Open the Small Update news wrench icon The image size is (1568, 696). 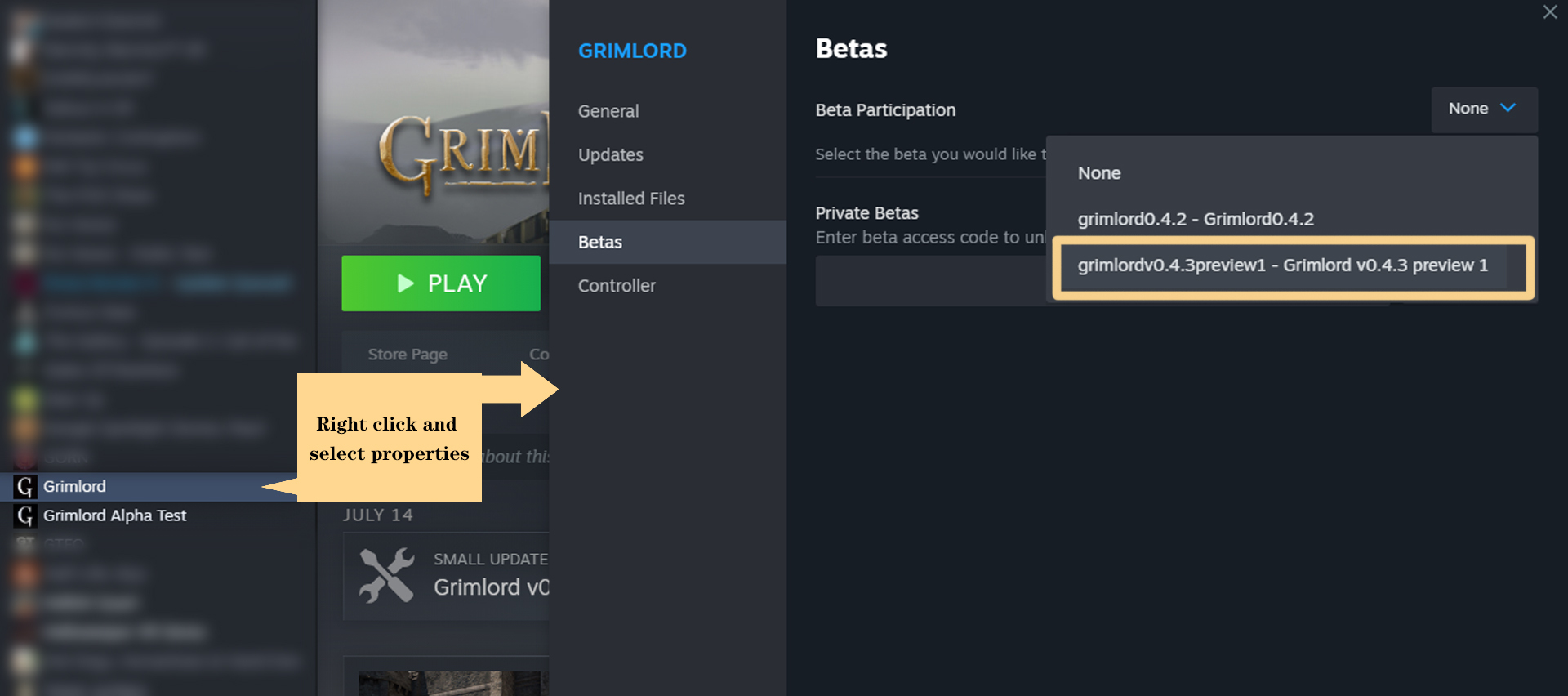click(x=387, y=576)
